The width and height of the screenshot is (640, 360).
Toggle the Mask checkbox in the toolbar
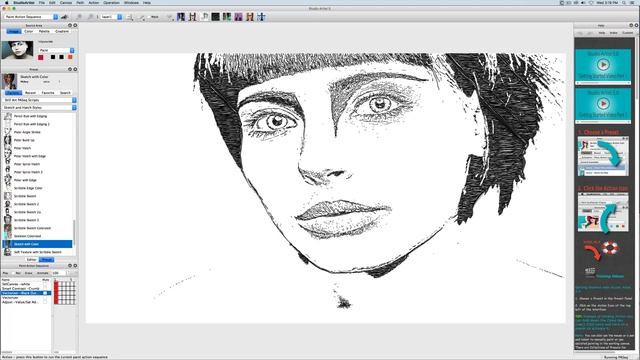[149, 17]
